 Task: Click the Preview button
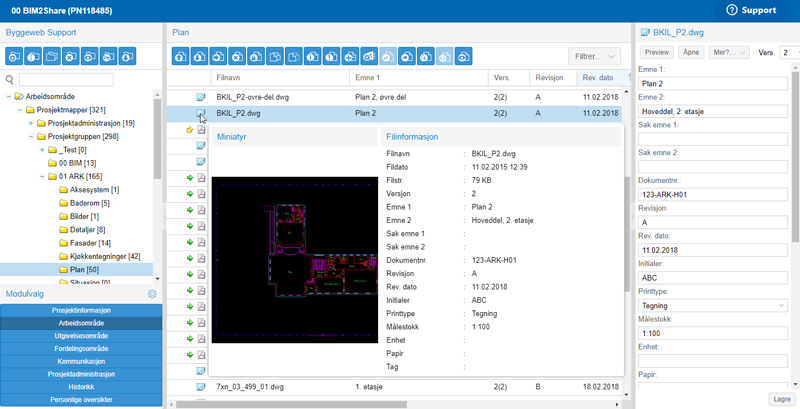[657, 52]
